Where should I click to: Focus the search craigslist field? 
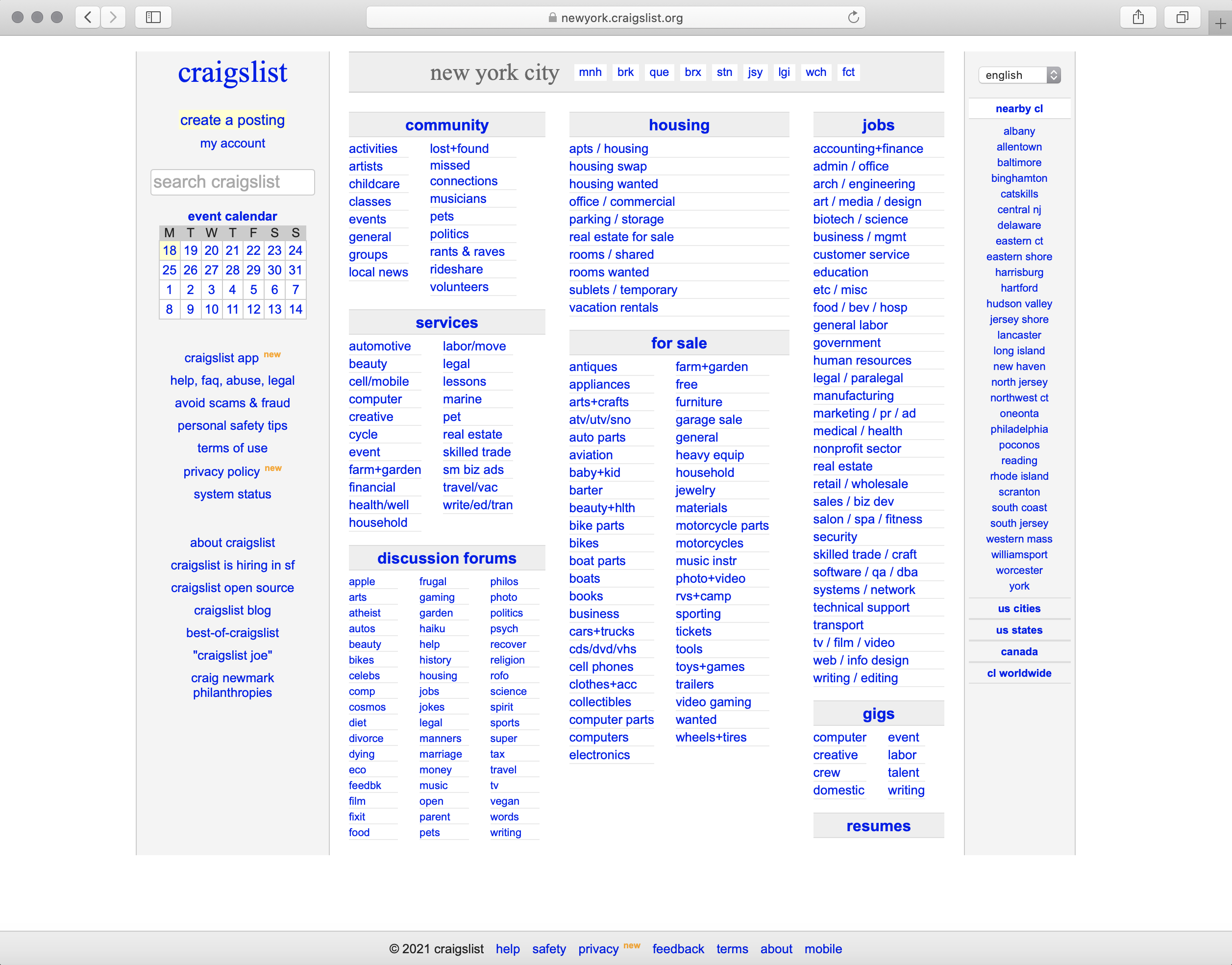[232, 182]
